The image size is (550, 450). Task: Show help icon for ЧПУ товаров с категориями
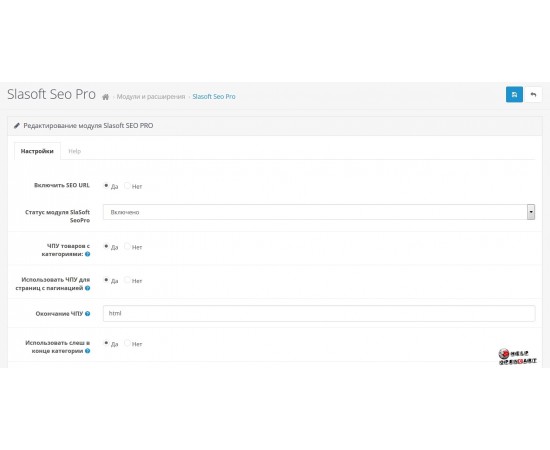[x=88, y=254]
